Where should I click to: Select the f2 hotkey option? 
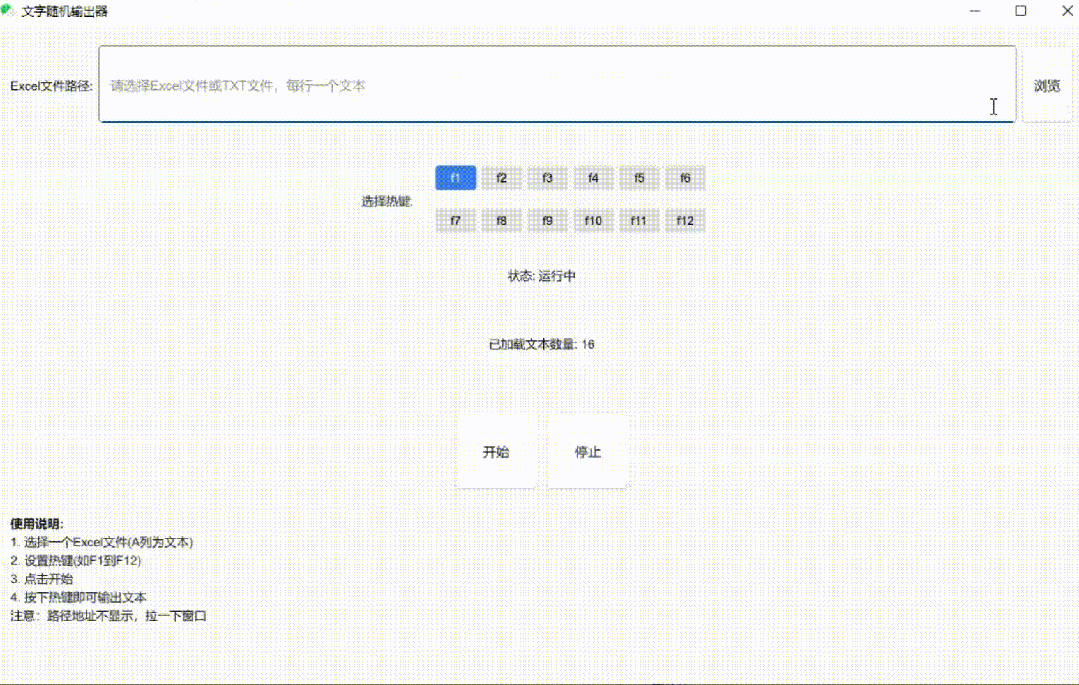[502, 178]
